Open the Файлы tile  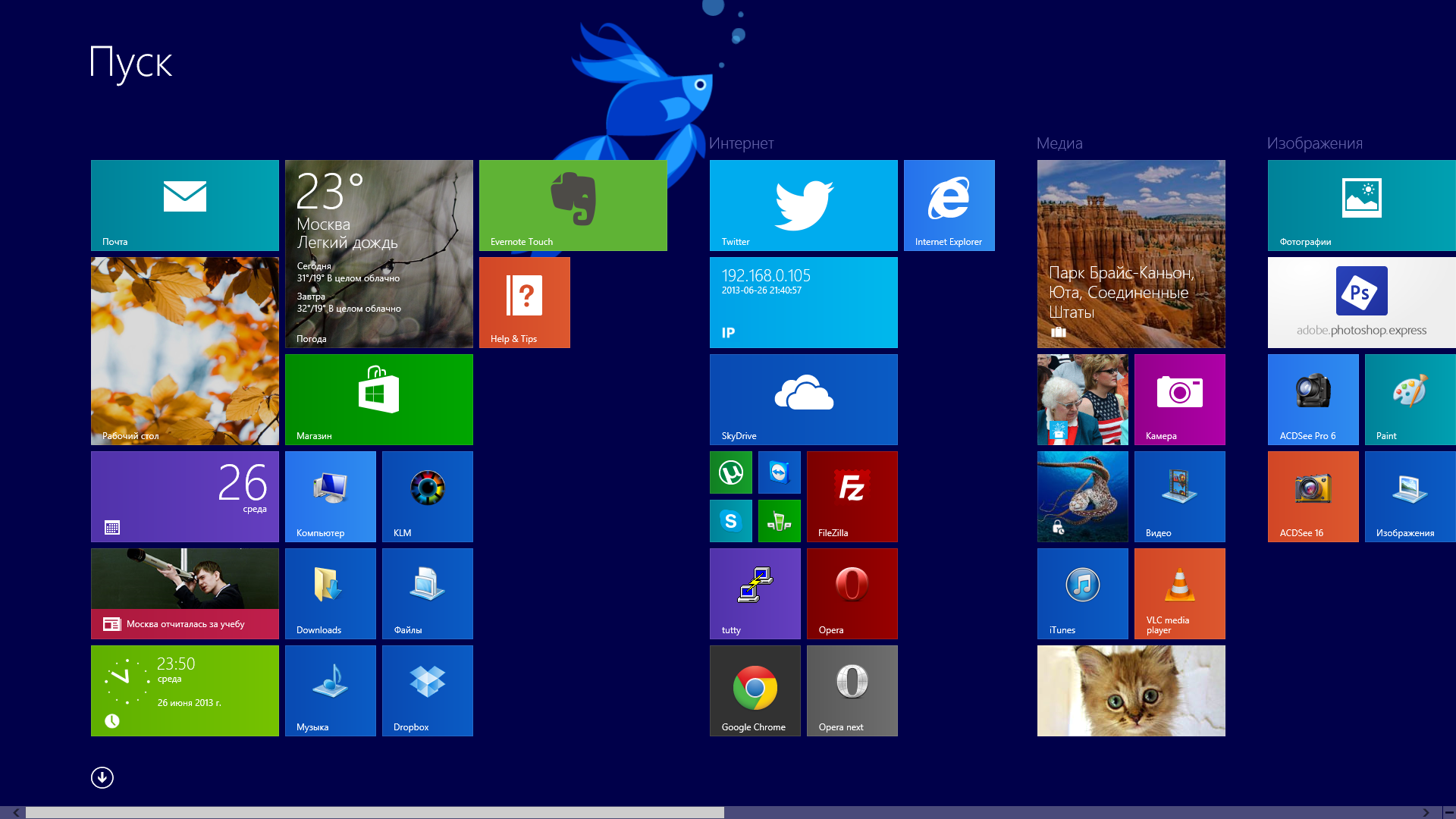(x=428, y=594)
